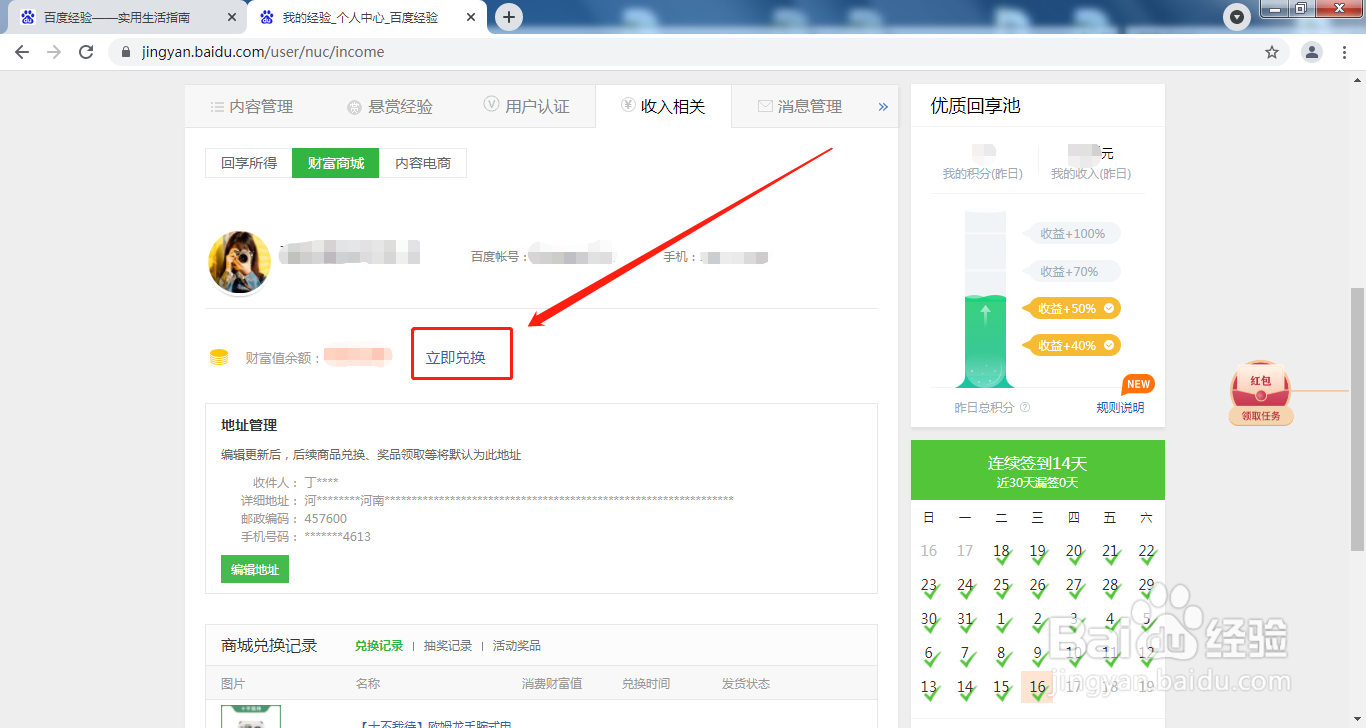Viewport: 1366px width, 728px height.
Task: Open the 规则说明 link
Action: pyautogui.click(x=1120, y=408)
